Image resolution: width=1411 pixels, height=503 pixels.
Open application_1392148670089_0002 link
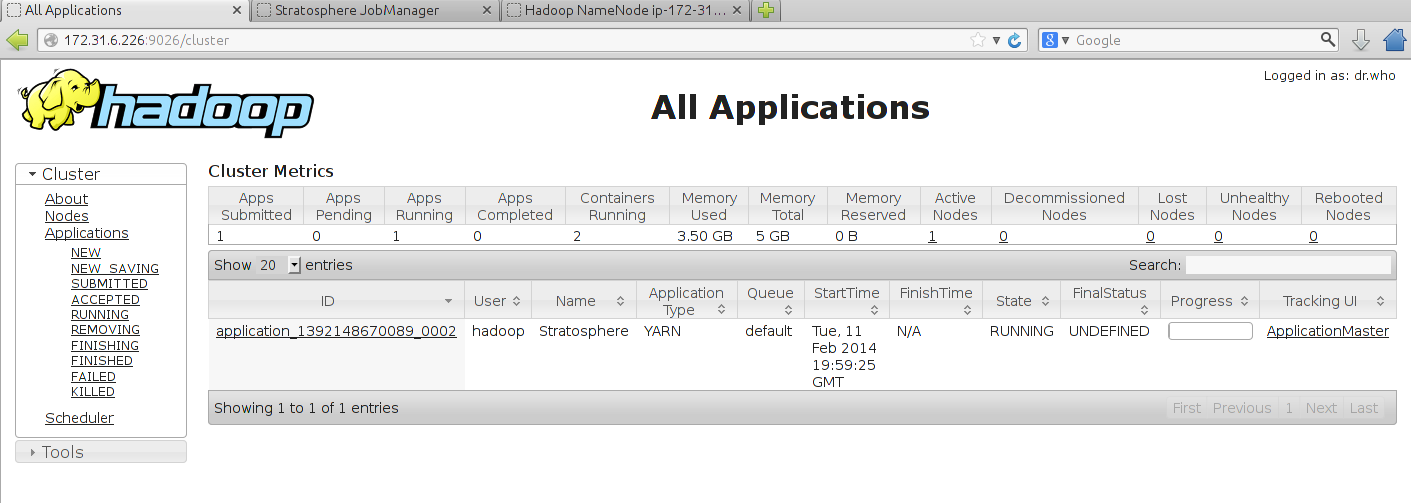336,331
